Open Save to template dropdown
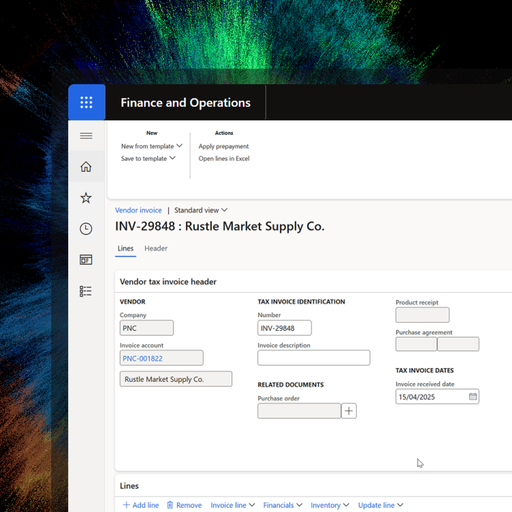The width and height of the screenshot is (512, 512). pyautogui.click(x=148, y=158)
